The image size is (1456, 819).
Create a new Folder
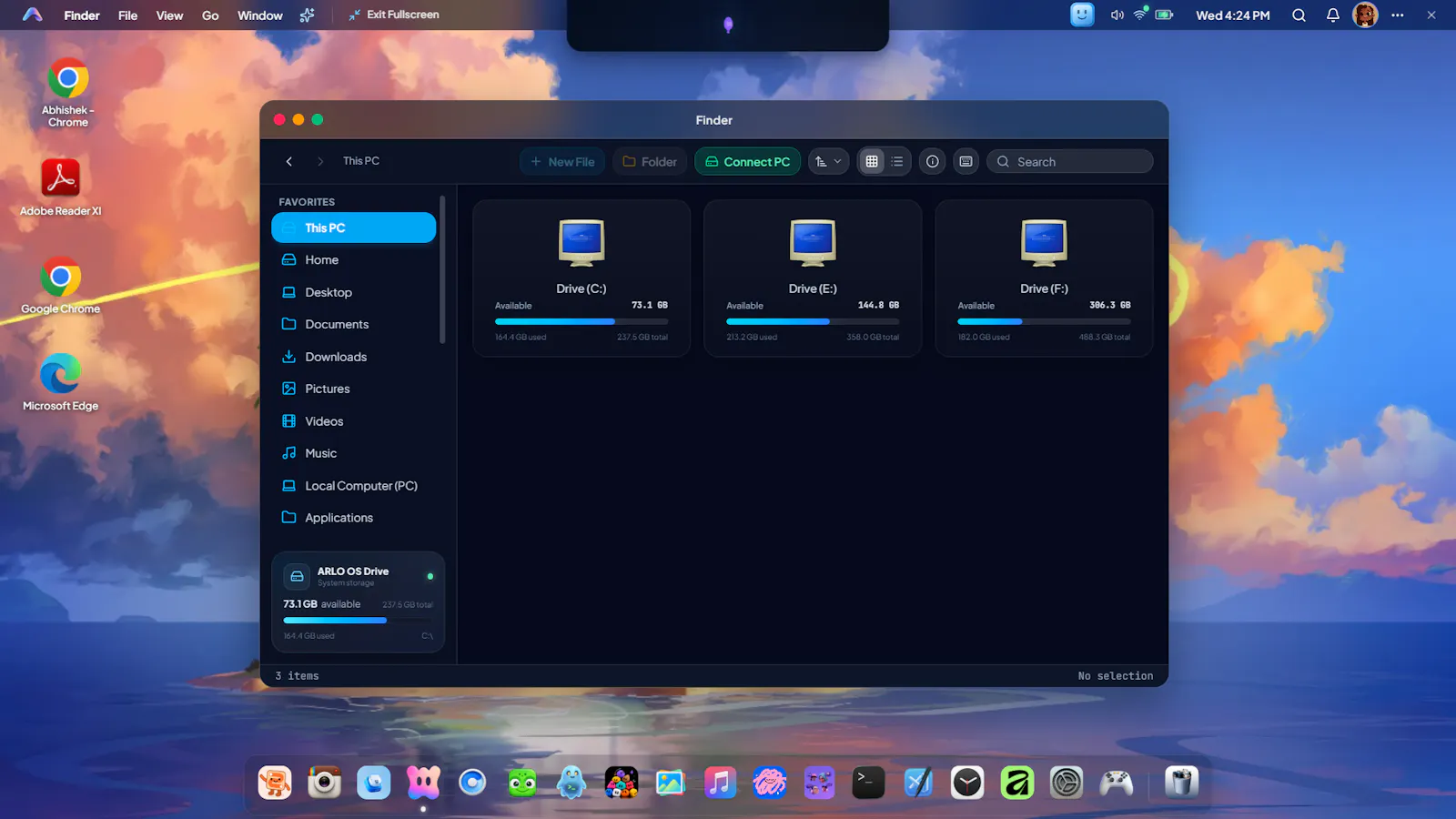(650, 161)
